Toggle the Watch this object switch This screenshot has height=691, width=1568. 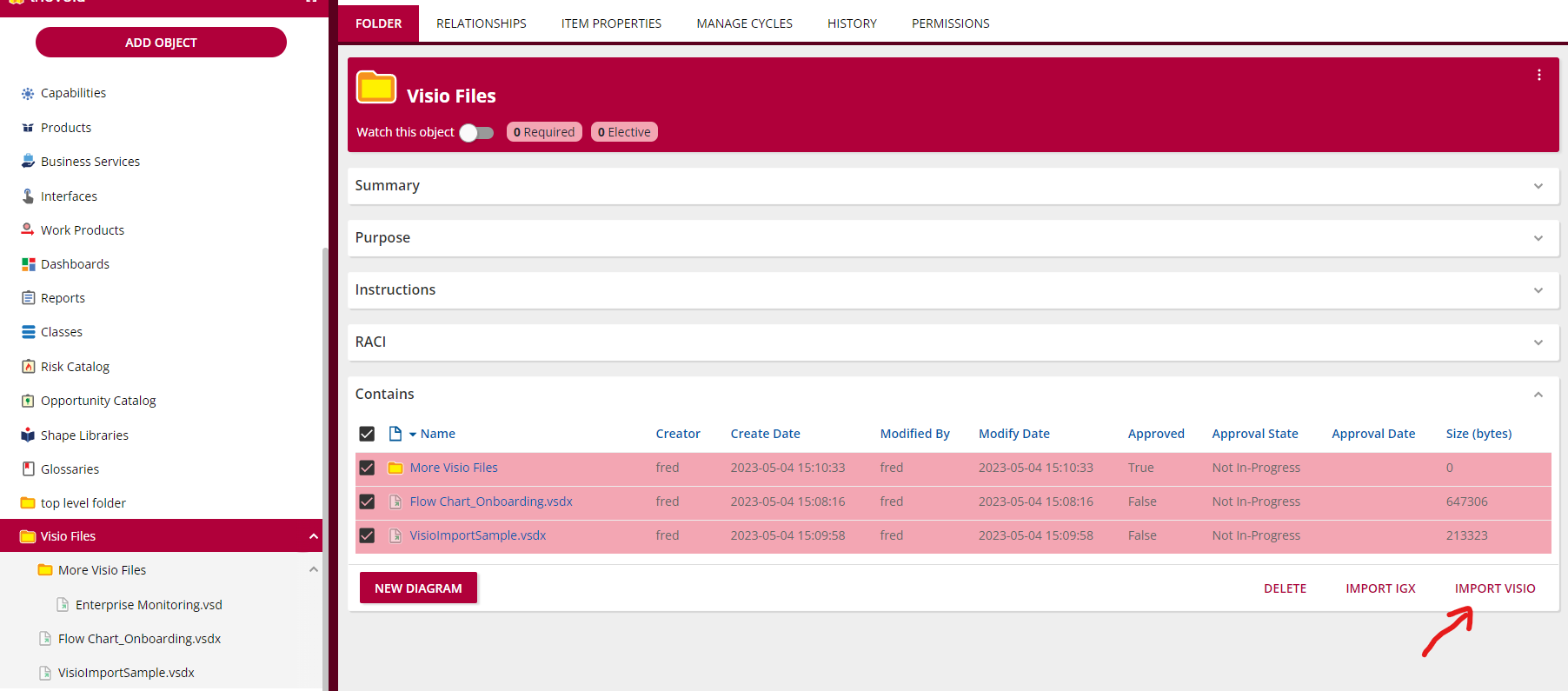(x=476, y=132)
